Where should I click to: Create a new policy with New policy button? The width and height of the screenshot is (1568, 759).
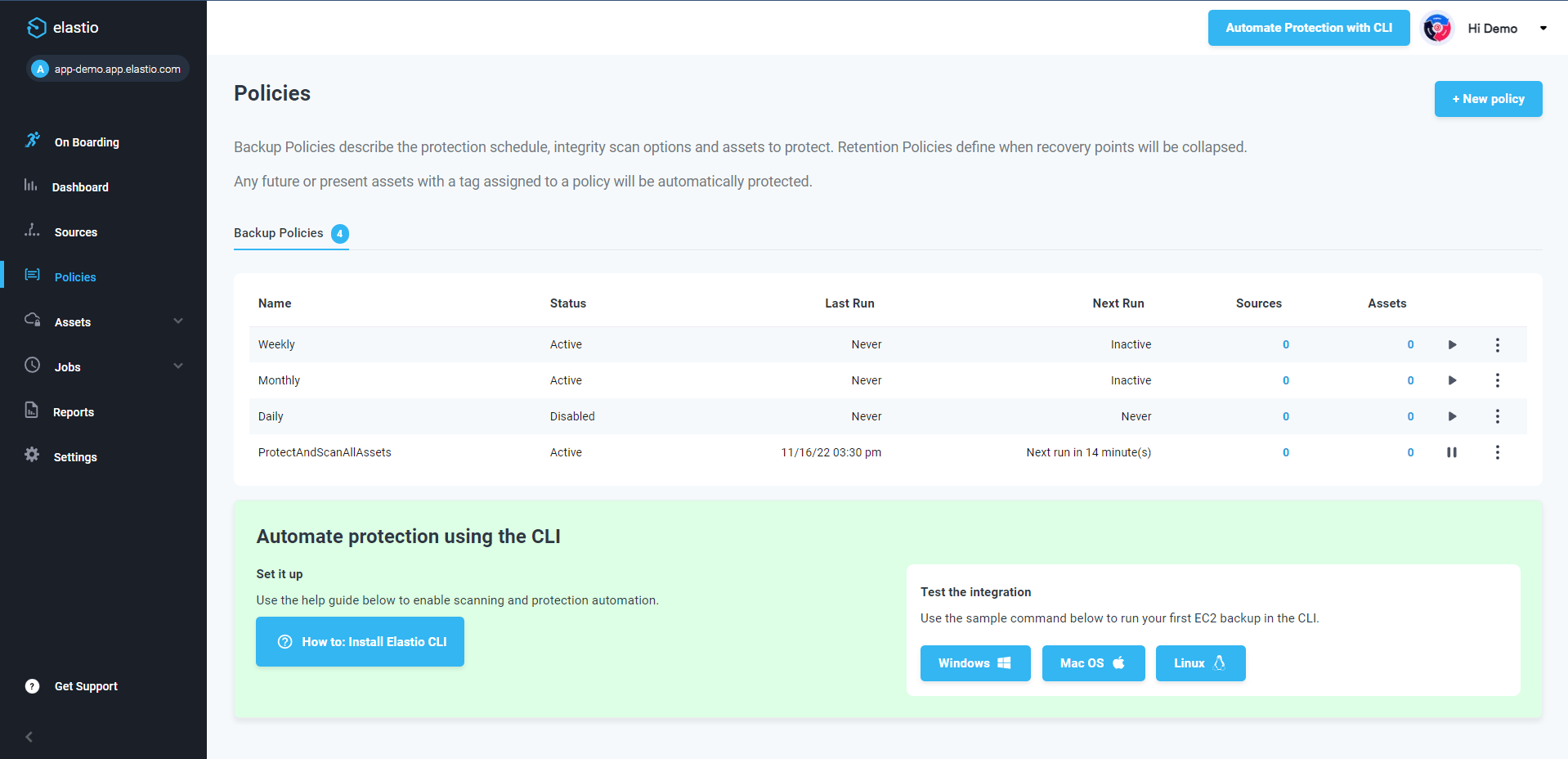click(1488, 99)
